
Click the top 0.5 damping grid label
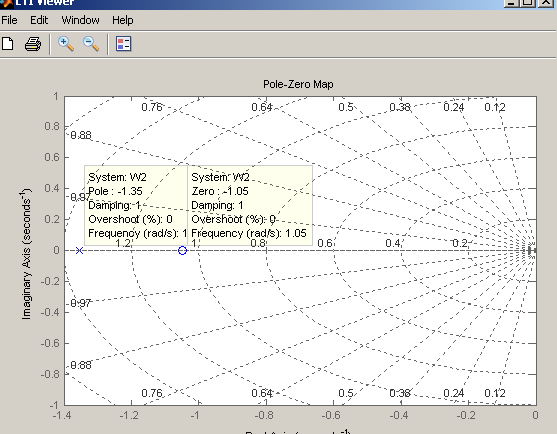click(x=346, y=107)
